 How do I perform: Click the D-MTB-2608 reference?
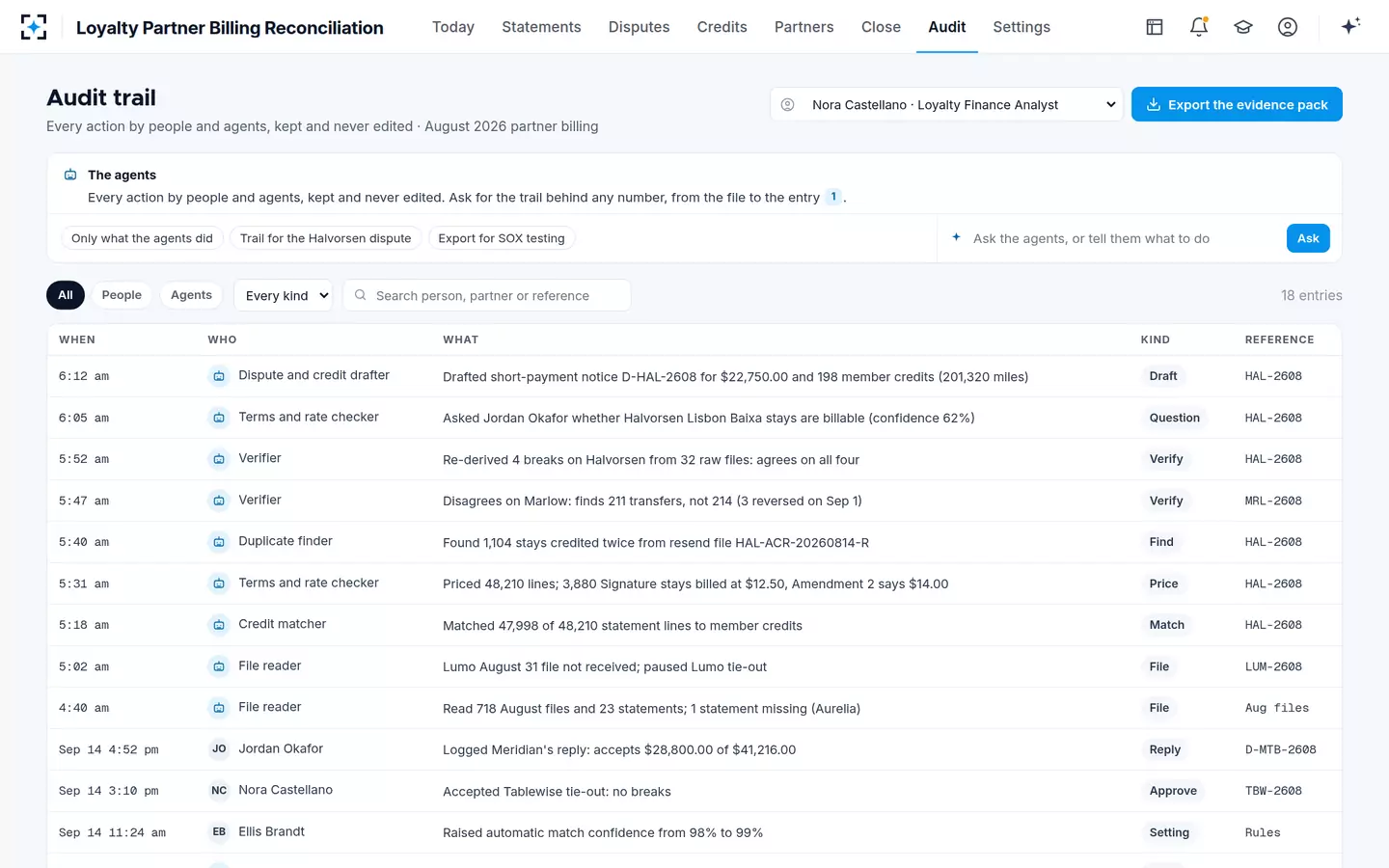(1281, 749)
